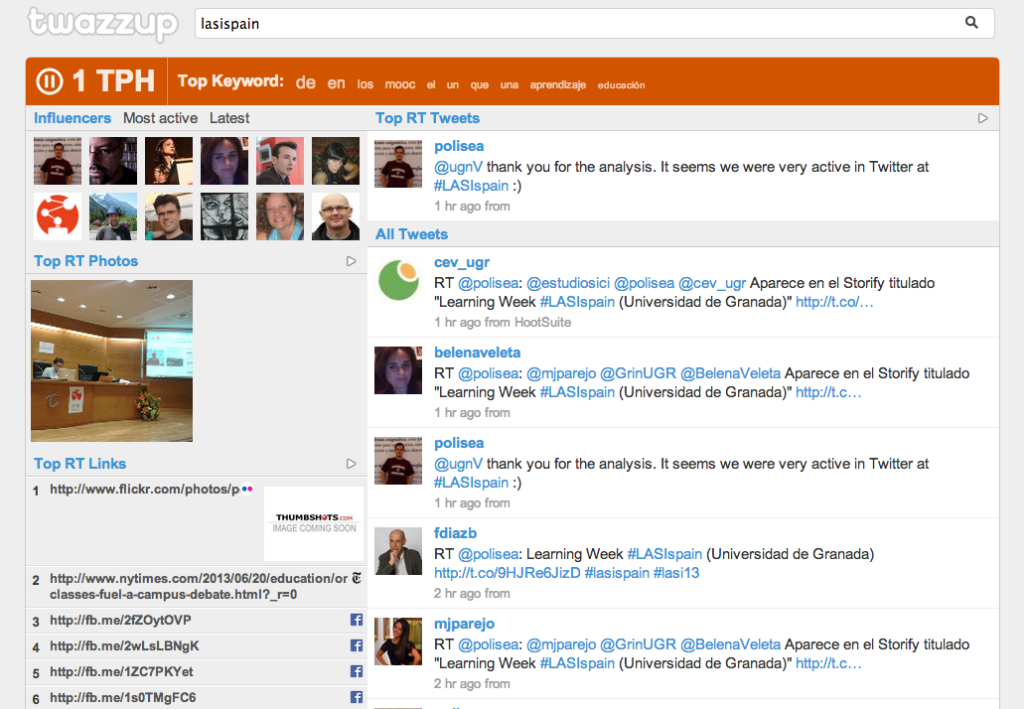Image resolution: width=1024 pixels, height=709 pixels.
Task: Open the cev_ugr username link
Action: pyautogui.click(x=462, y=262)
